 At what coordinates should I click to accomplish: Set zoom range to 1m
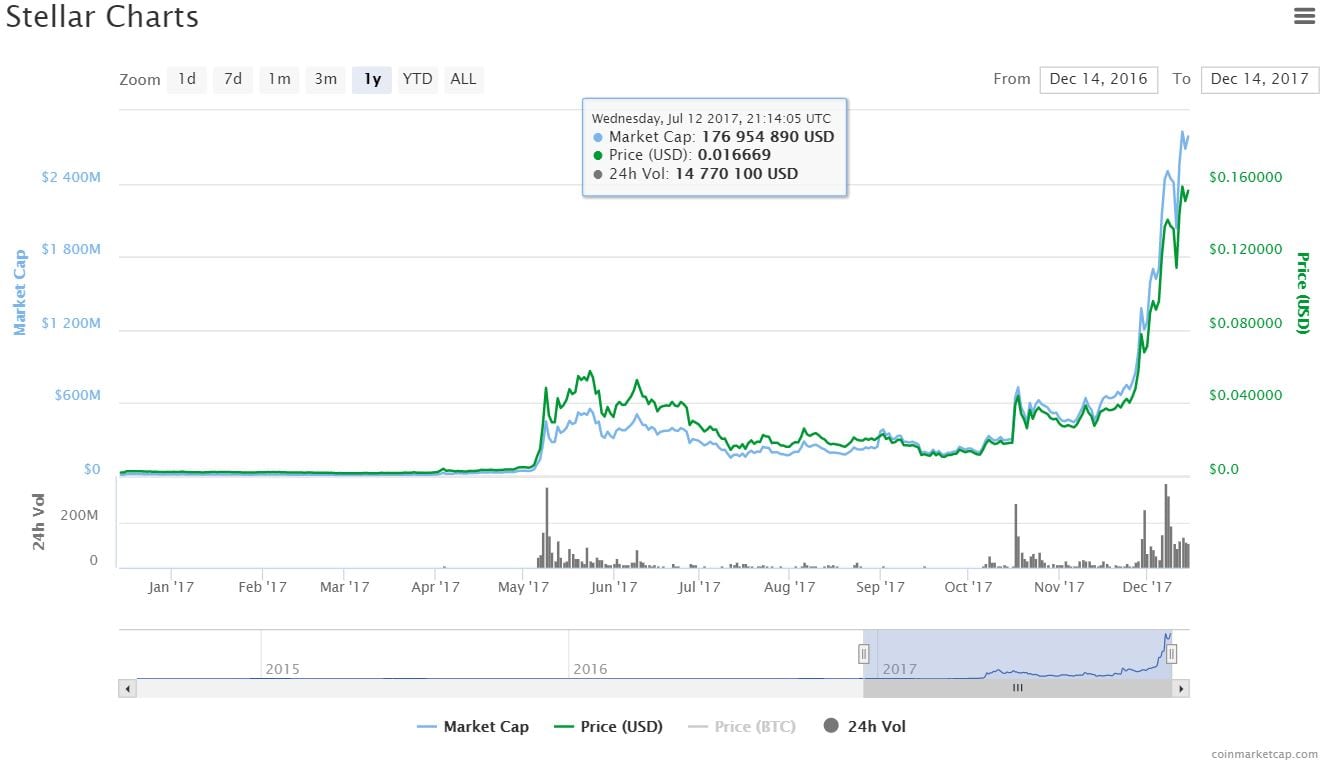click(279, 79)
